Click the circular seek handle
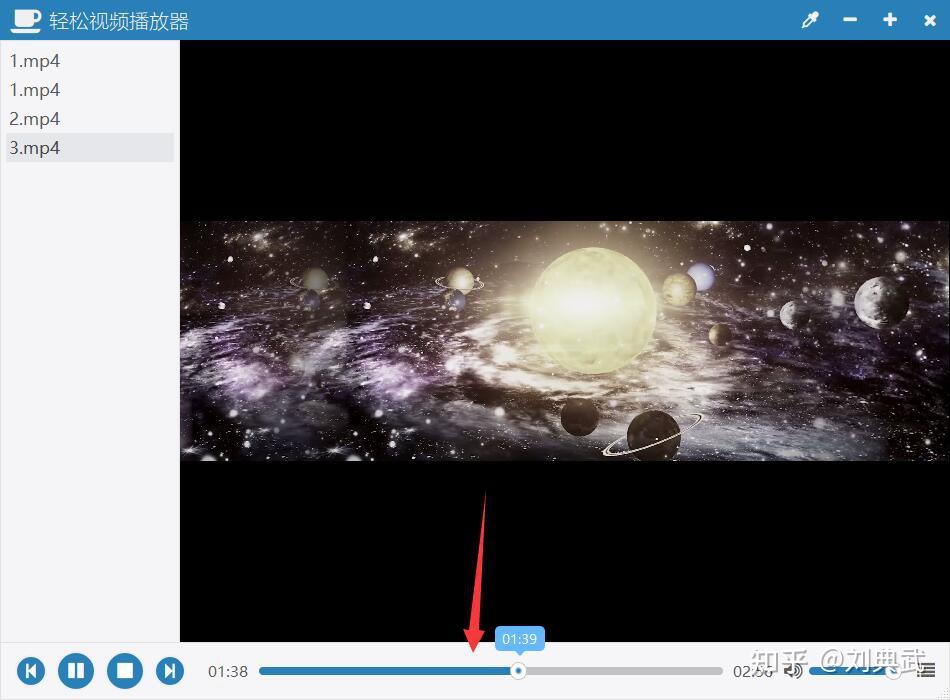The height and width of the screenshot is (700, 950). [x=518, y=670]
